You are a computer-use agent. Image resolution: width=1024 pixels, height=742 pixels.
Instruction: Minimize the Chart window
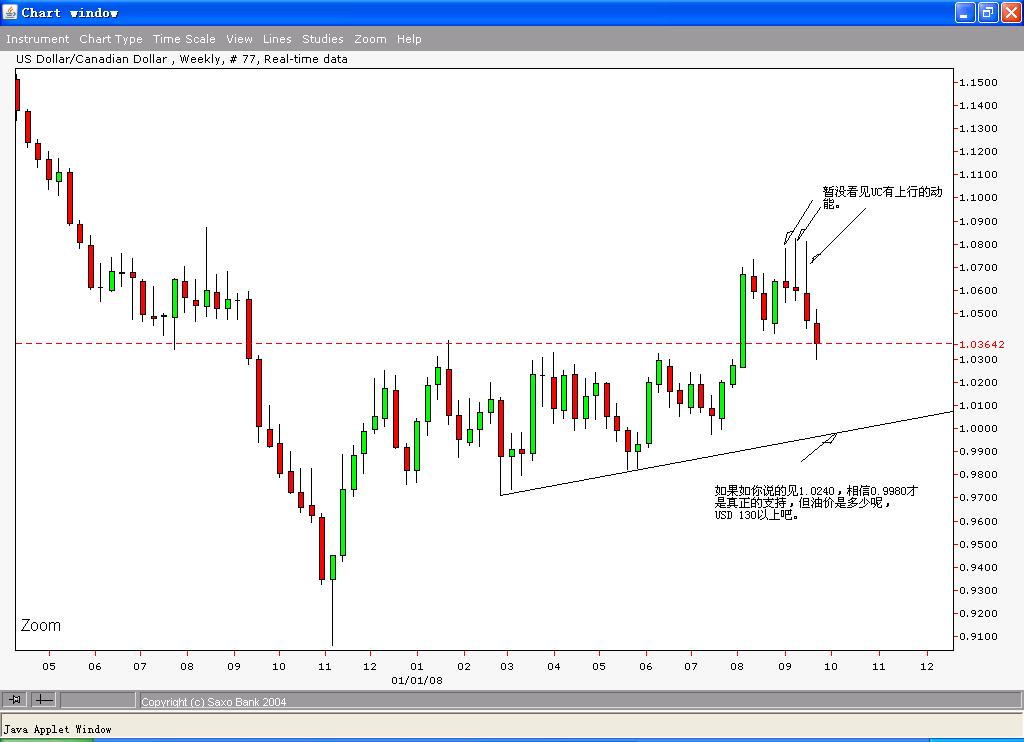[x=965, y=12]
